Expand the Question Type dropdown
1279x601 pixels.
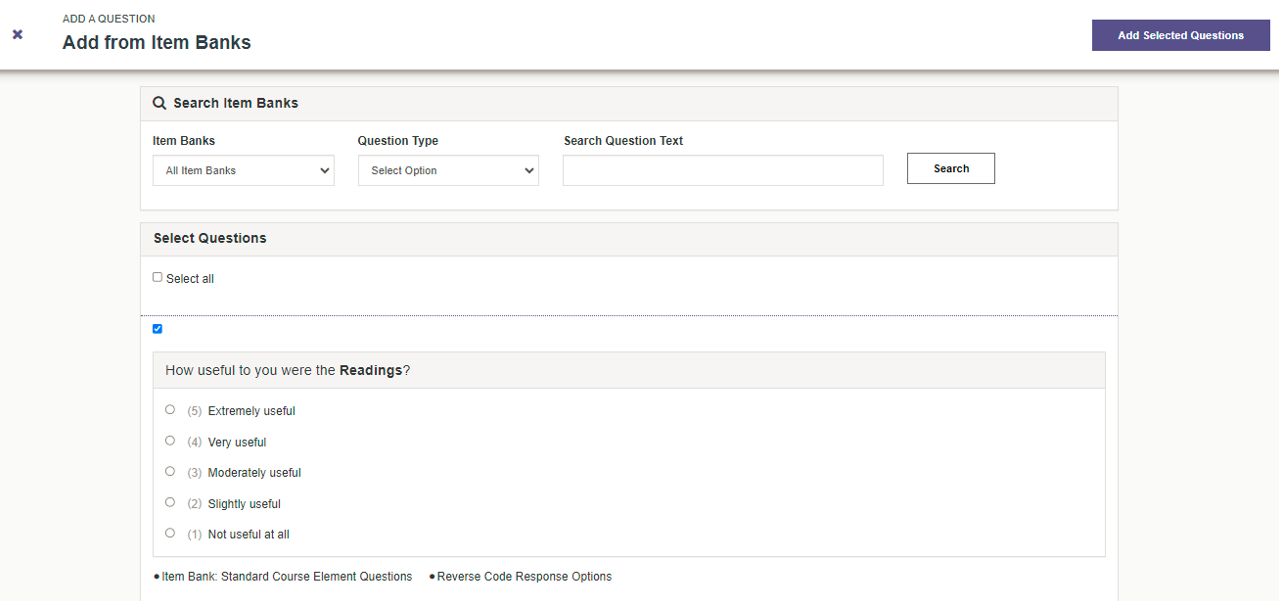pyautogui.click(x=448, y=170)
